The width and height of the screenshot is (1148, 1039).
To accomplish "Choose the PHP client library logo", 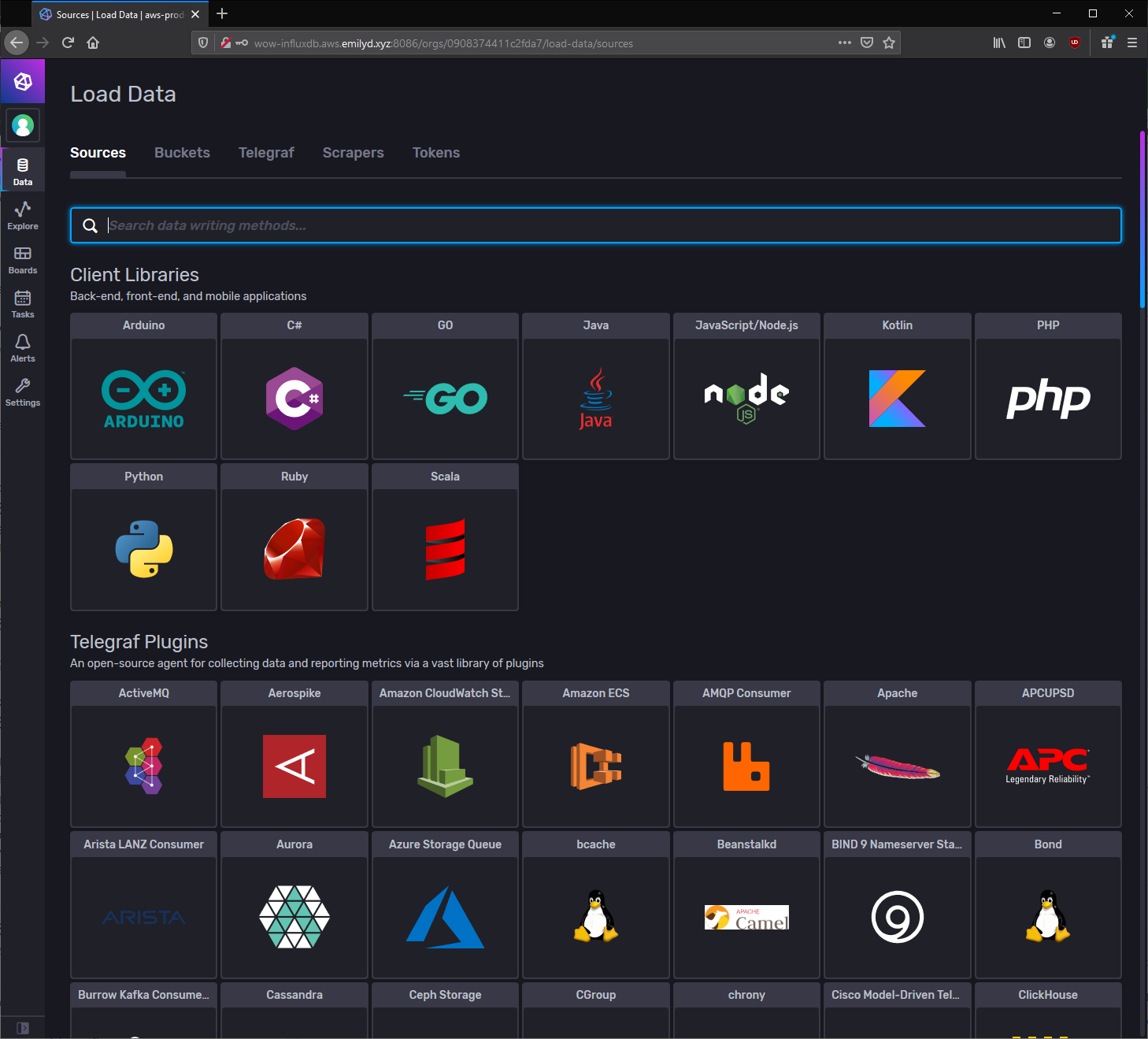I will pyautogui.click(x=1048, y=399).
